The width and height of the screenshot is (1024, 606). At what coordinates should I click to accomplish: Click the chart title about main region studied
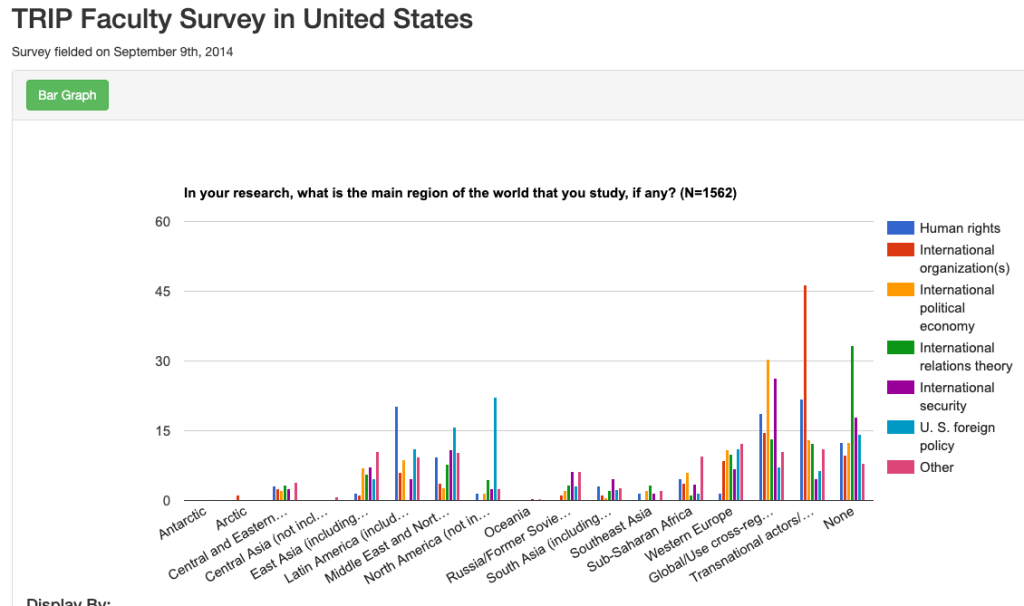click(x=460, y=193)
